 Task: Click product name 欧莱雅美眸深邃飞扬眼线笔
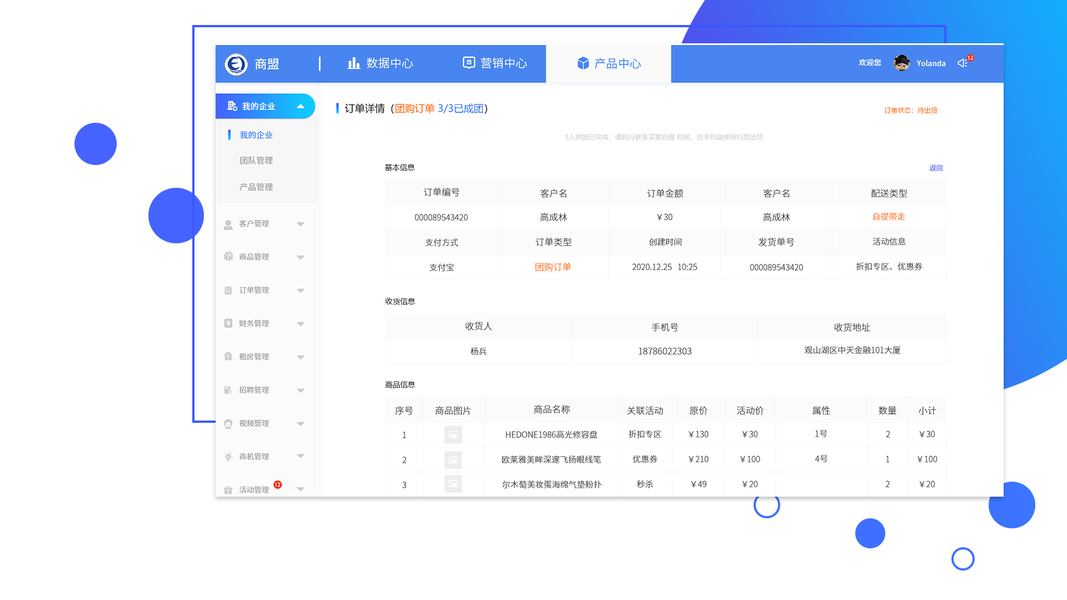(551, 459)
